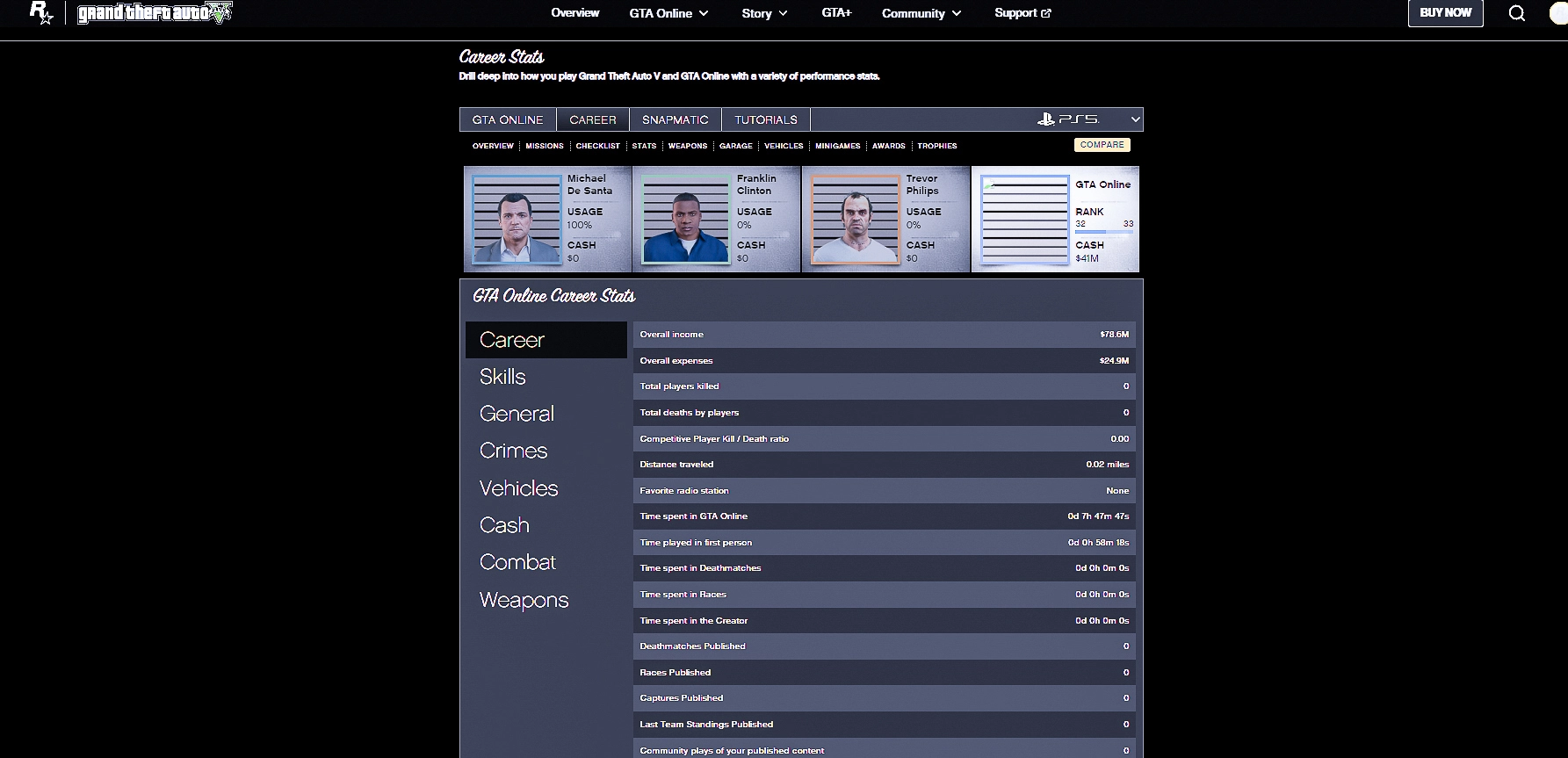
Task: Select Trevor Philips' mugshot
Action: click(x=855, y=219)
